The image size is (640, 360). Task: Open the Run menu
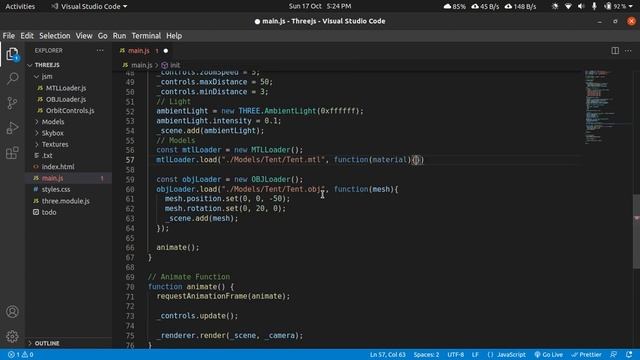point(119,36)
